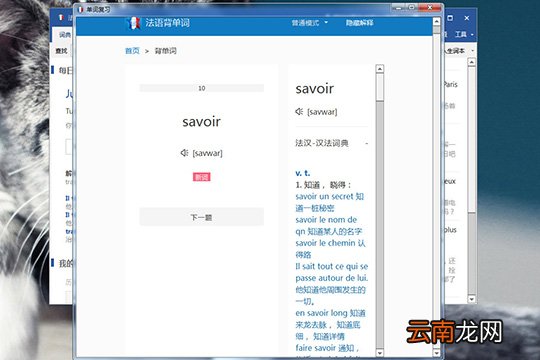540x360 pixels.
Task: Collapse the 法汉-汉法词典 section
Action: [366, 143]
